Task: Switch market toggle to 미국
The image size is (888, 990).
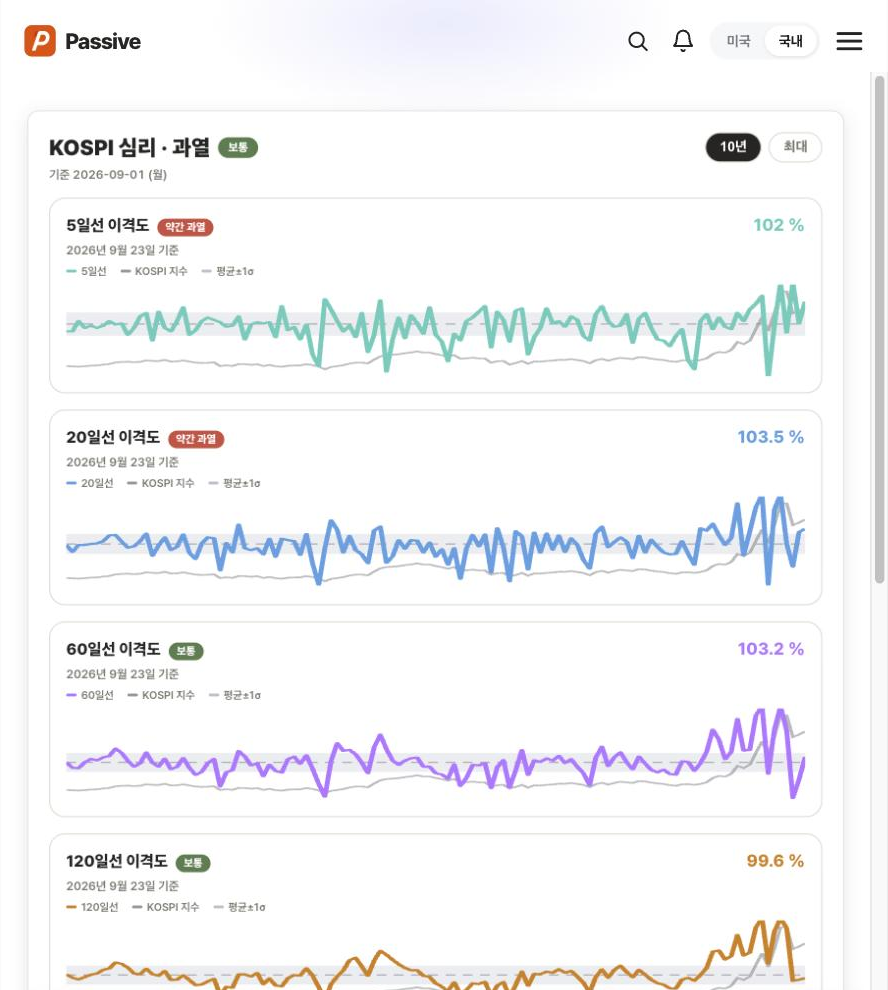Action: coord(738,41)
